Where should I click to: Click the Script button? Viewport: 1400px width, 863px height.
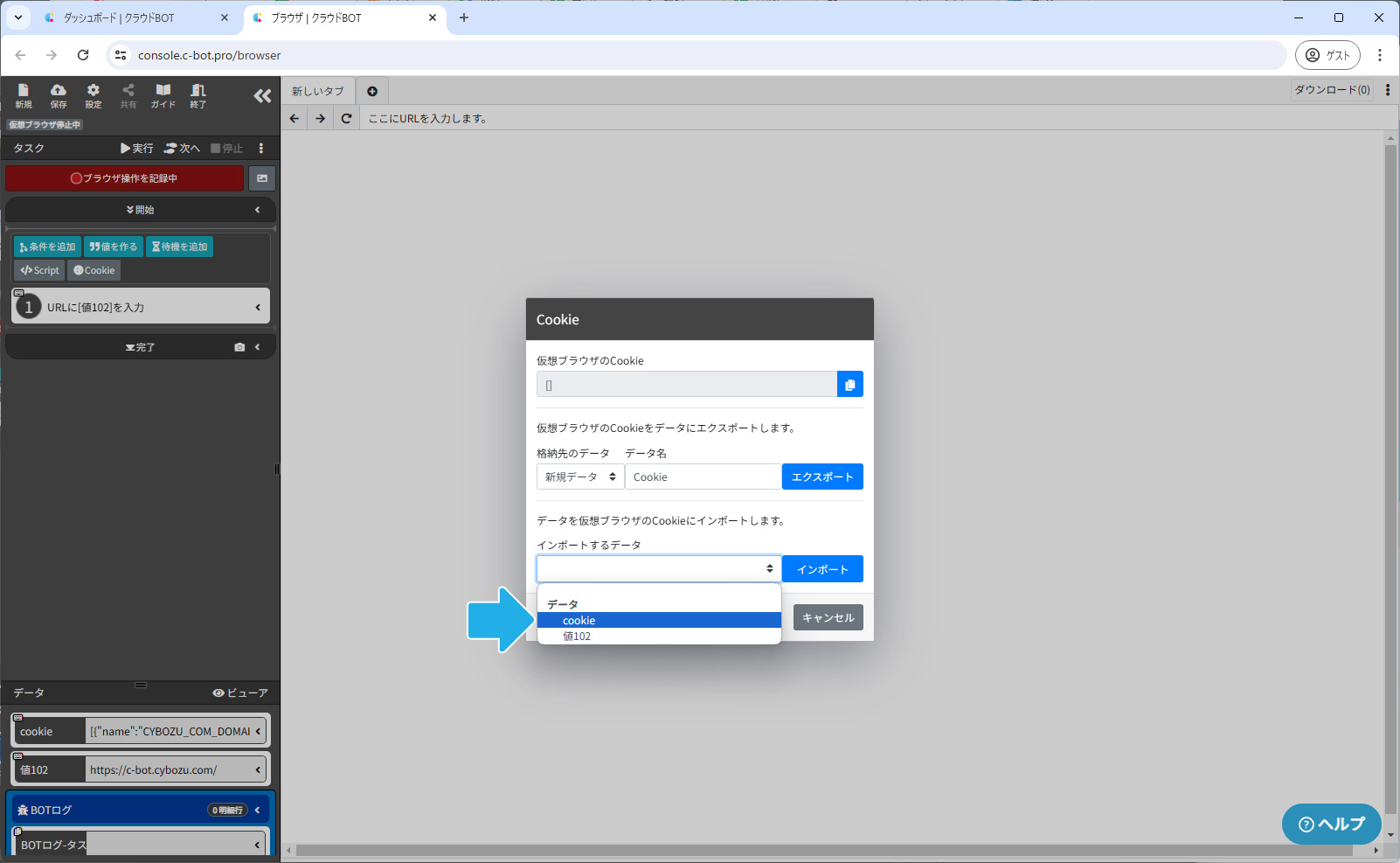click(40, 270)
